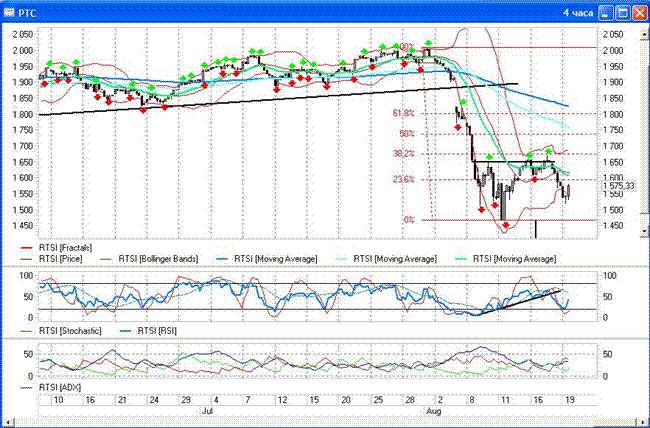Click date label 28 on time axis
The height and width of the screenshot is (428, 650).
tap(410, 400)
